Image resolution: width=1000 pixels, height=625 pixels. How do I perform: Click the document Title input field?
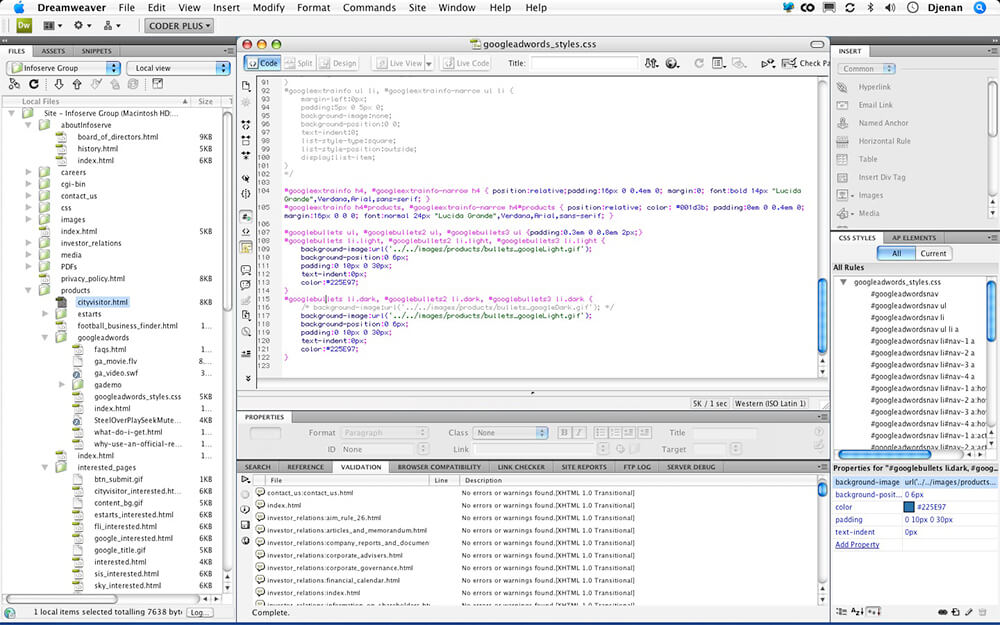coord(585,63)
